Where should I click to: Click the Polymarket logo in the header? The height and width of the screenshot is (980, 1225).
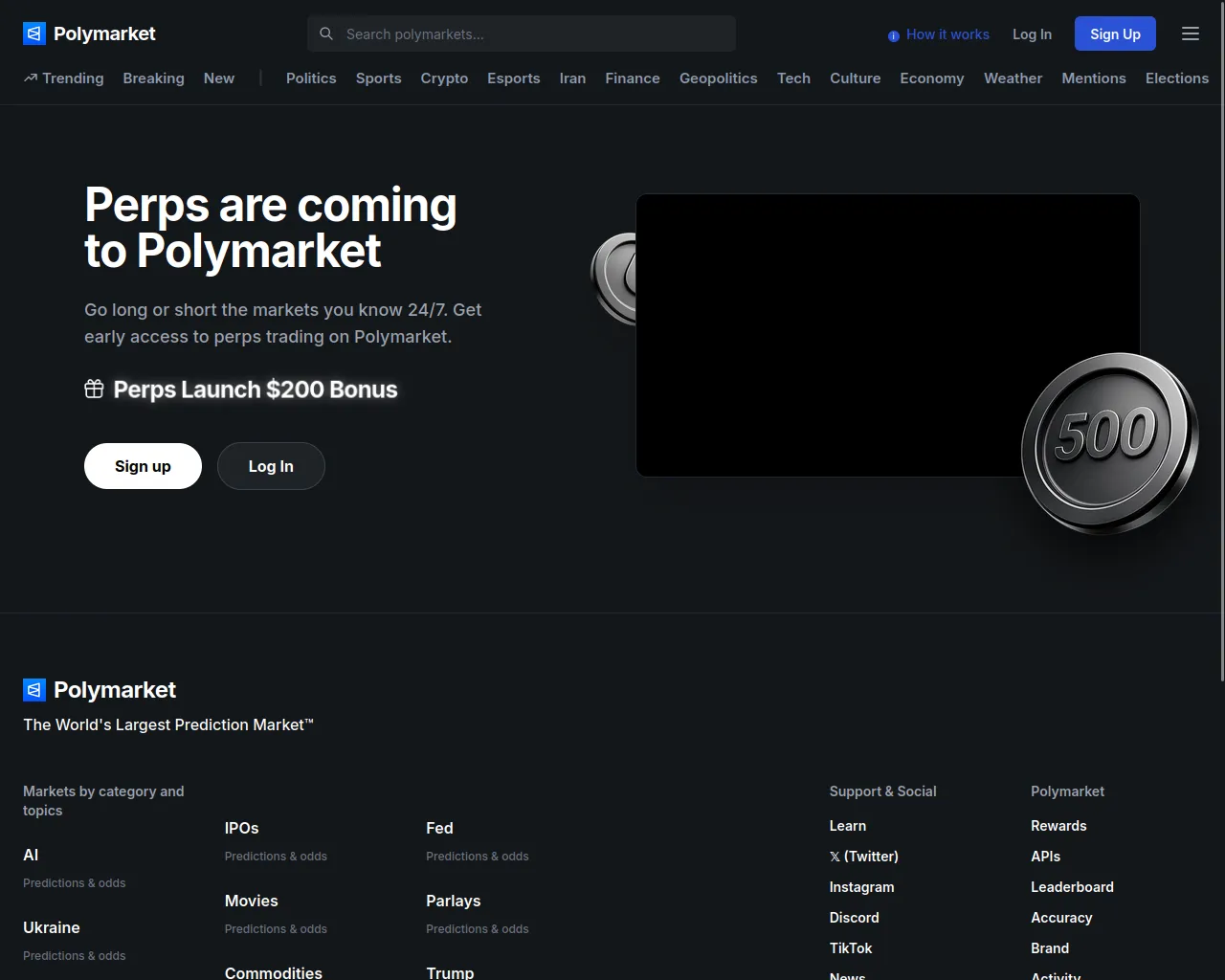click(89, 33)
